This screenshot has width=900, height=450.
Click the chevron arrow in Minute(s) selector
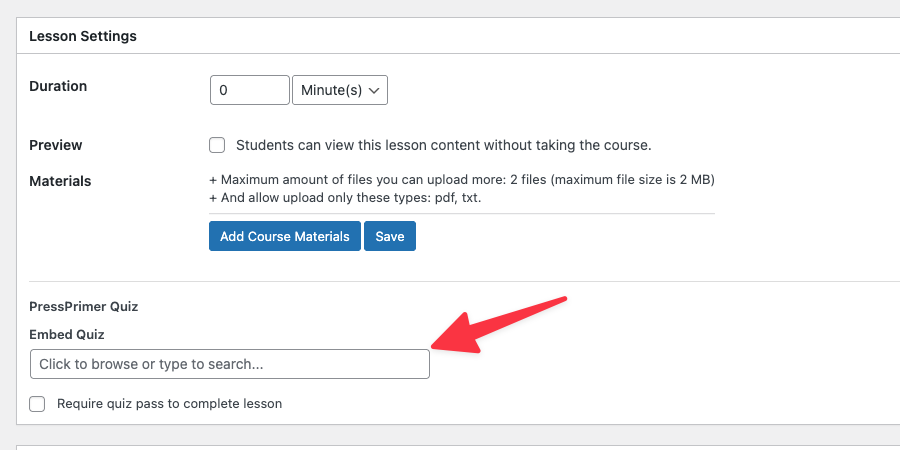click(x=375, y=90)
